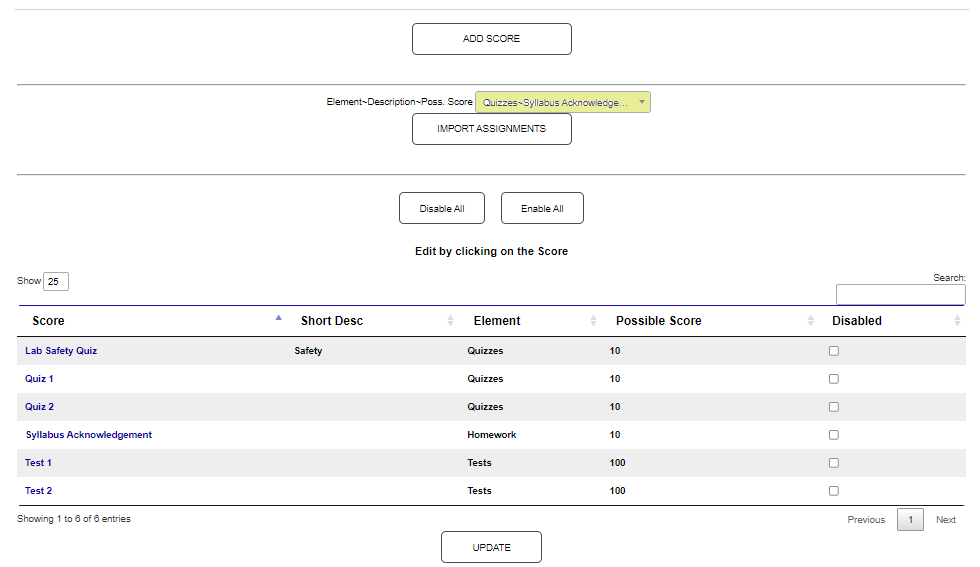Click Possible Score 10 for Quiz 1
The width and height of the screenshot is (980, 567).
(615, 379)
